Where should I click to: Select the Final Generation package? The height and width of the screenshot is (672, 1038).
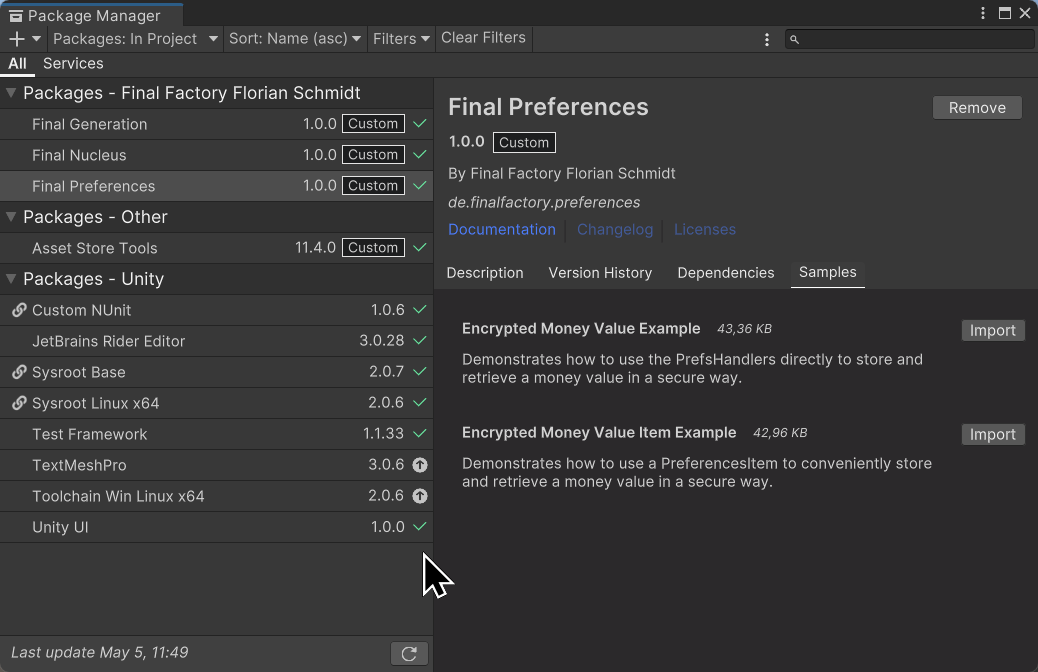pyautogui.click(x=216, y=124)
